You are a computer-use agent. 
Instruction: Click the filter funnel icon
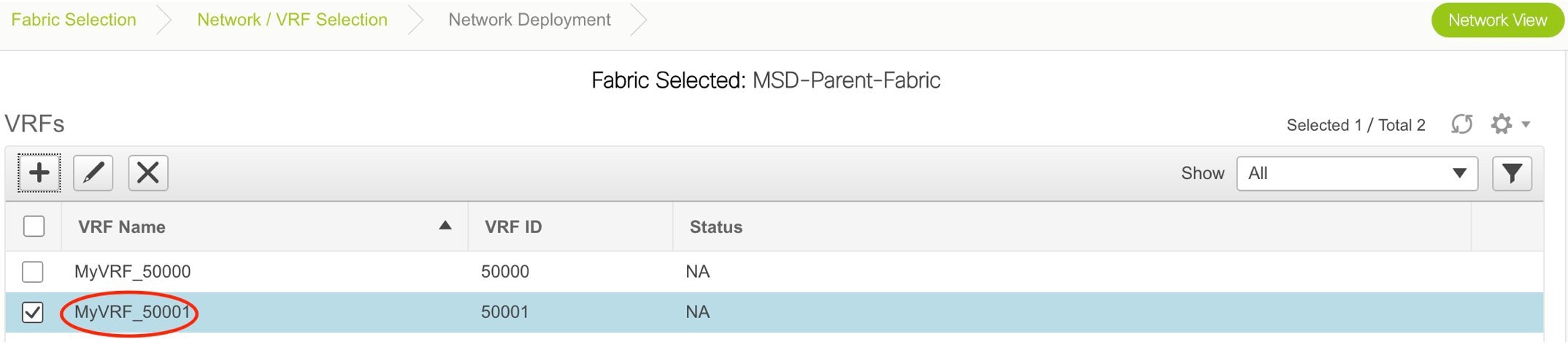point(1512,173)
